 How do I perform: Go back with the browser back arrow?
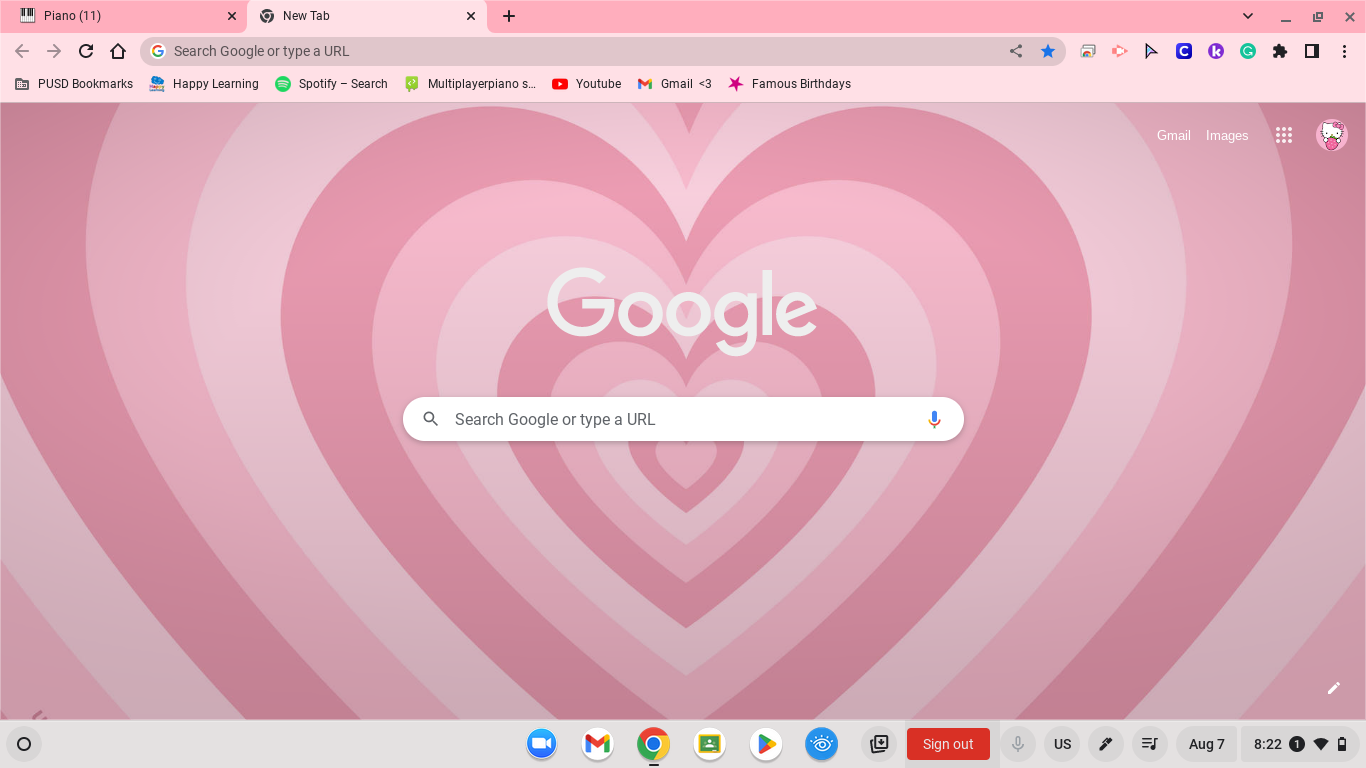[22, 51]
